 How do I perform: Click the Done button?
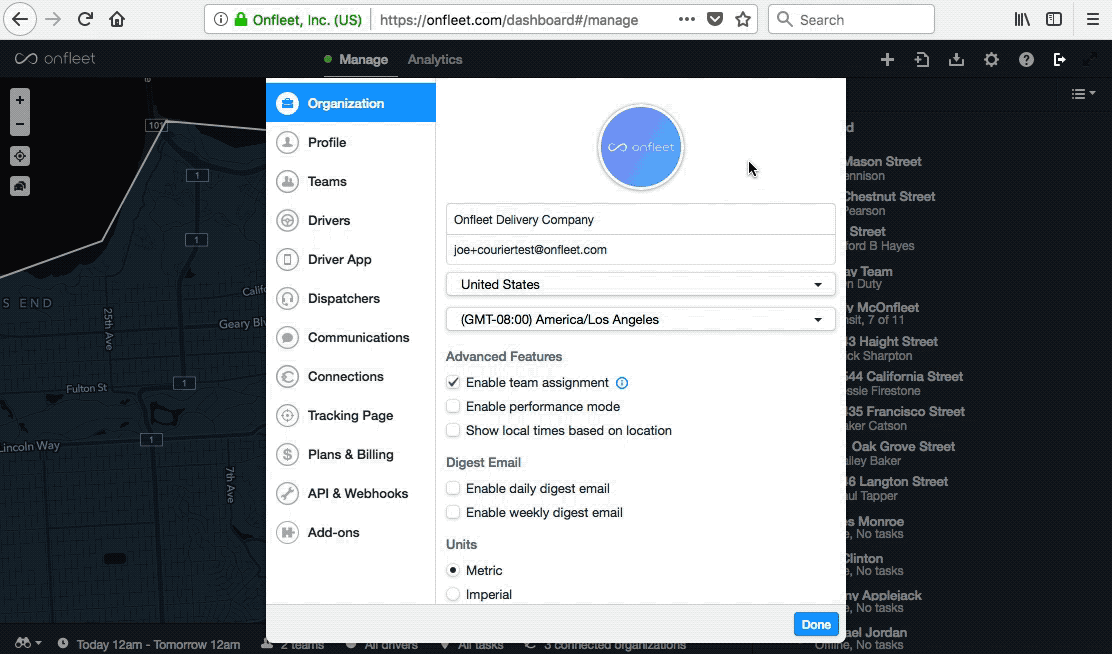[x=816, y=624]
